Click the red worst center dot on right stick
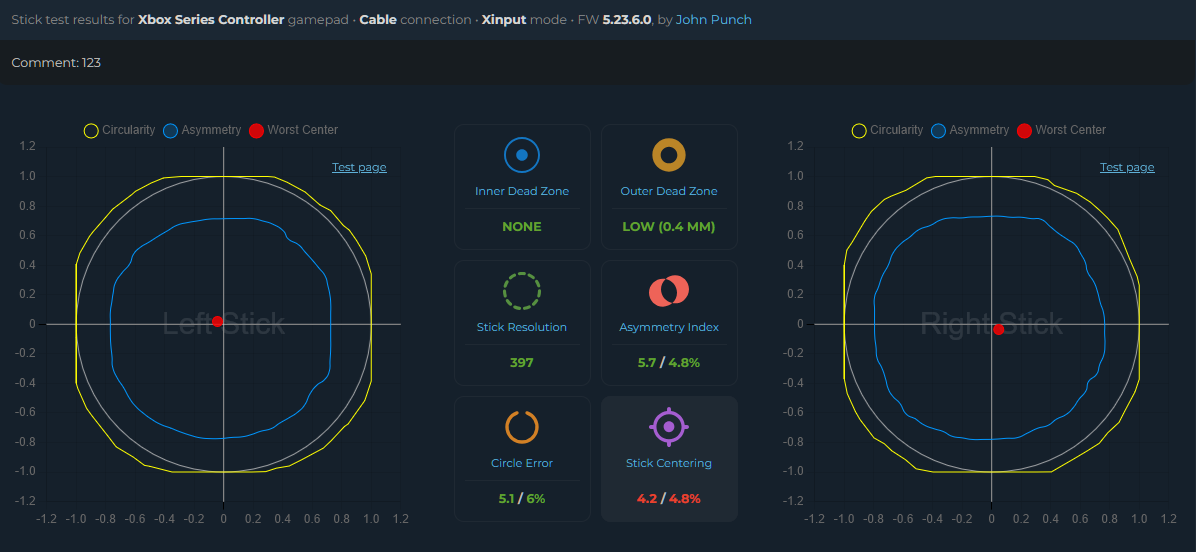The height and width of the screenshot is (552, 1196). tap(998, 329)
